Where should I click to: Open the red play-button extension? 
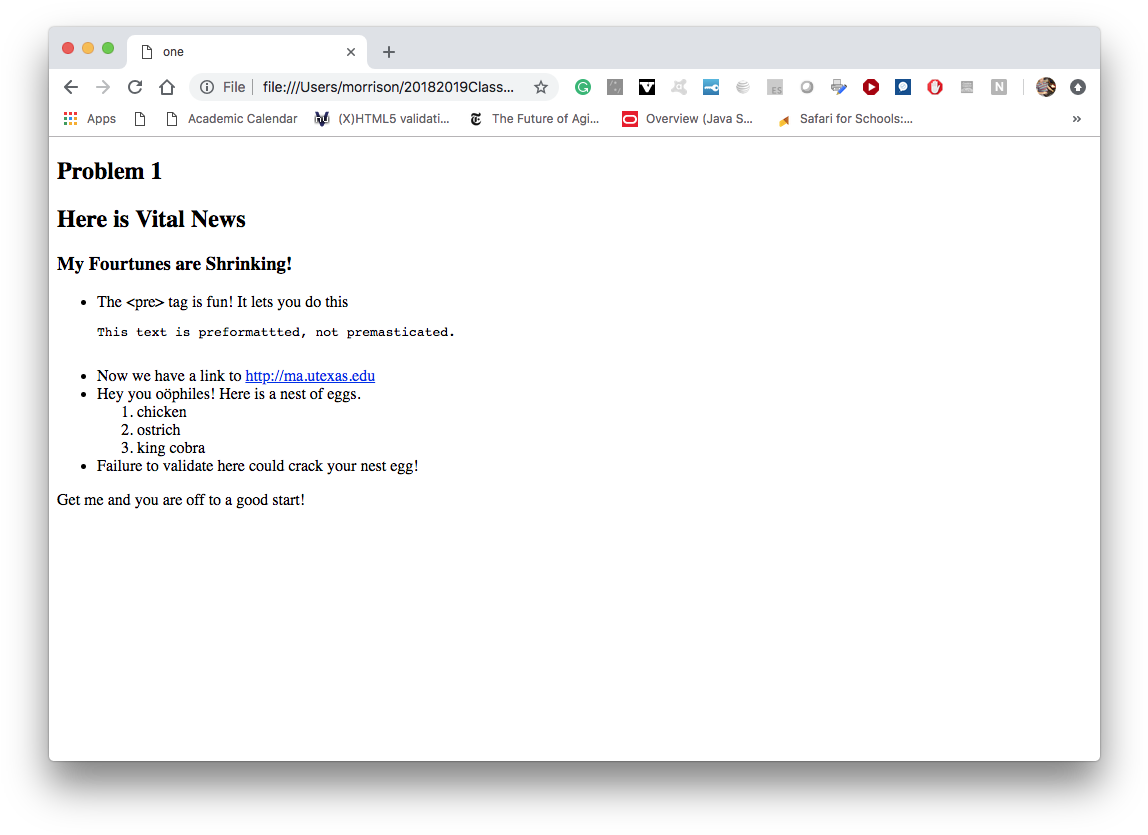coord(871,87)
